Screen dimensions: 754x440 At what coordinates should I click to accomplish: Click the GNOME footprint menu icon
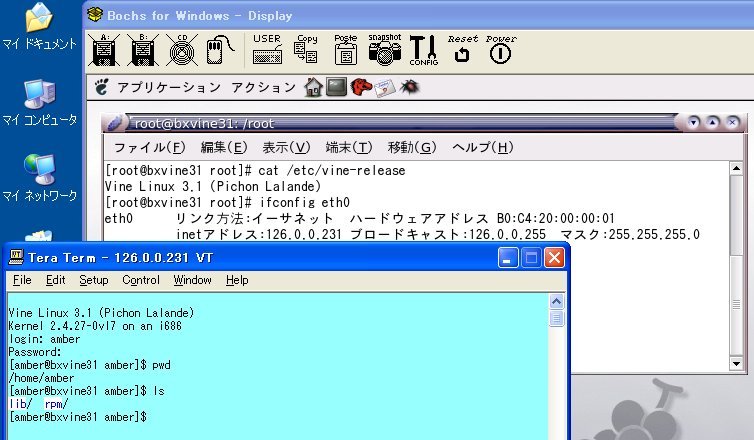(101, 87)
